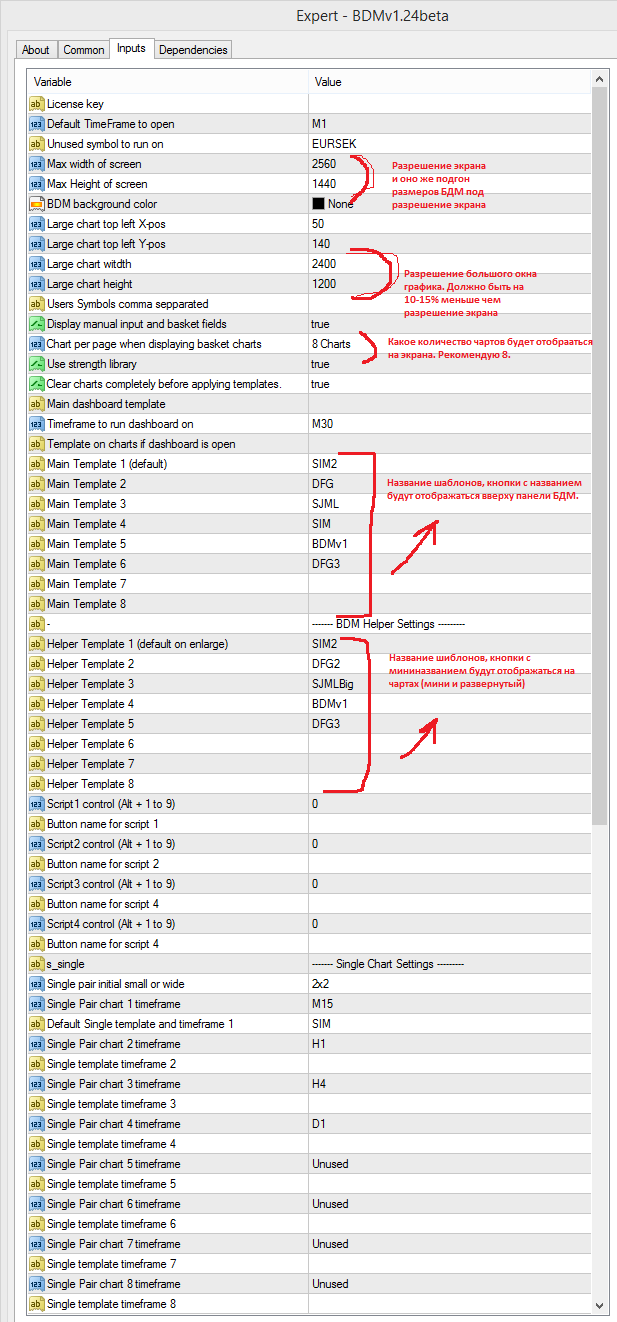Click the boolean icon beside Use strength library

pos(36,364)
